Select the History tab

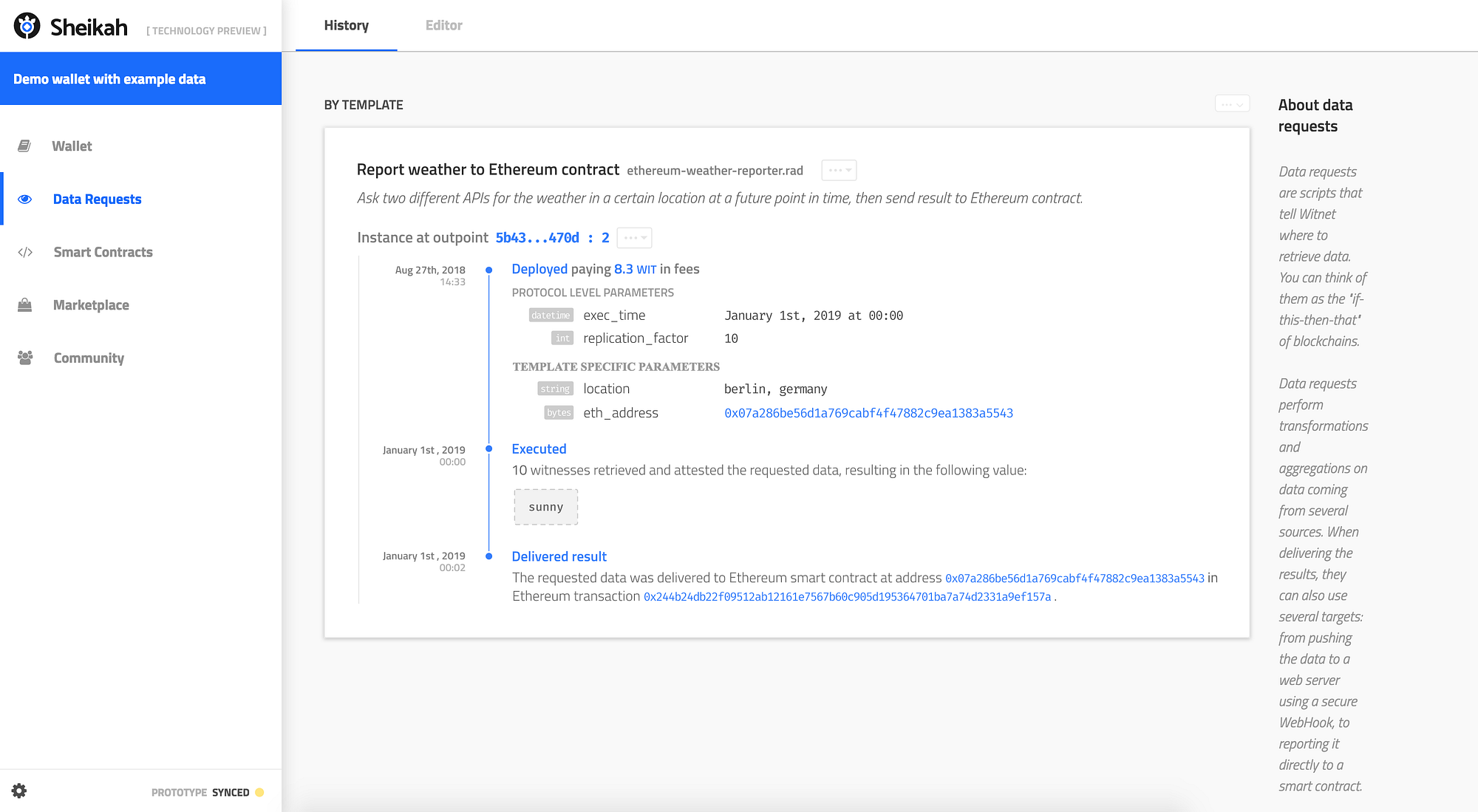point(346,26)
